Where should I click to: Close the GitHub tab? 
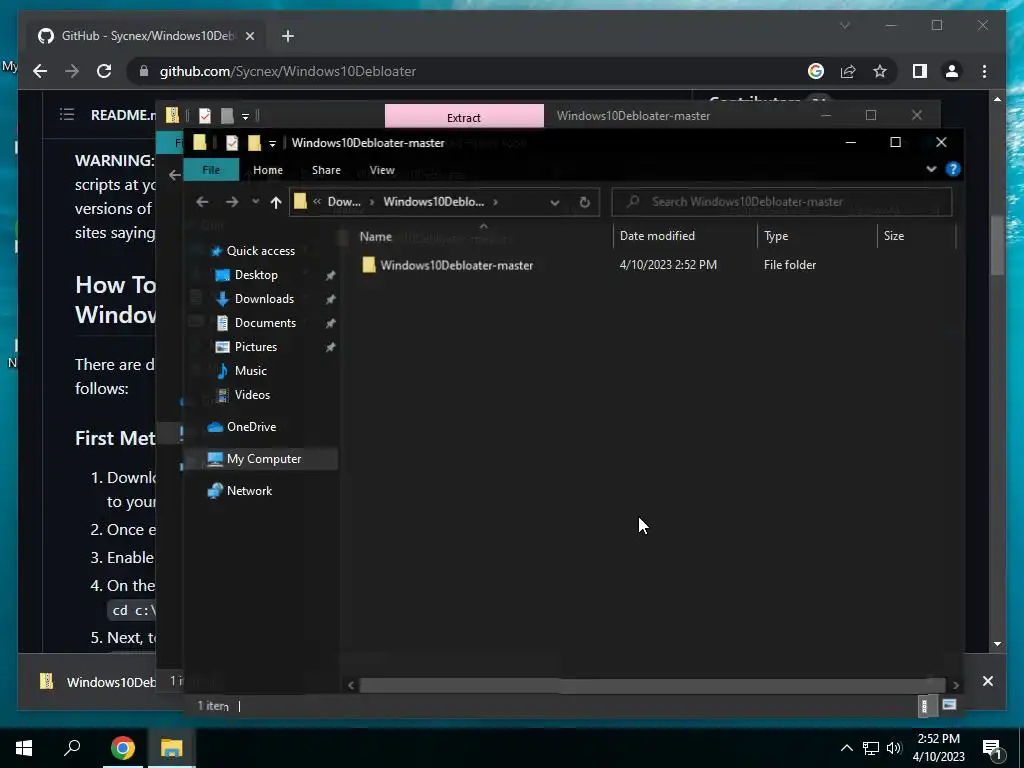pyautogui.click(x=249, y=36)
